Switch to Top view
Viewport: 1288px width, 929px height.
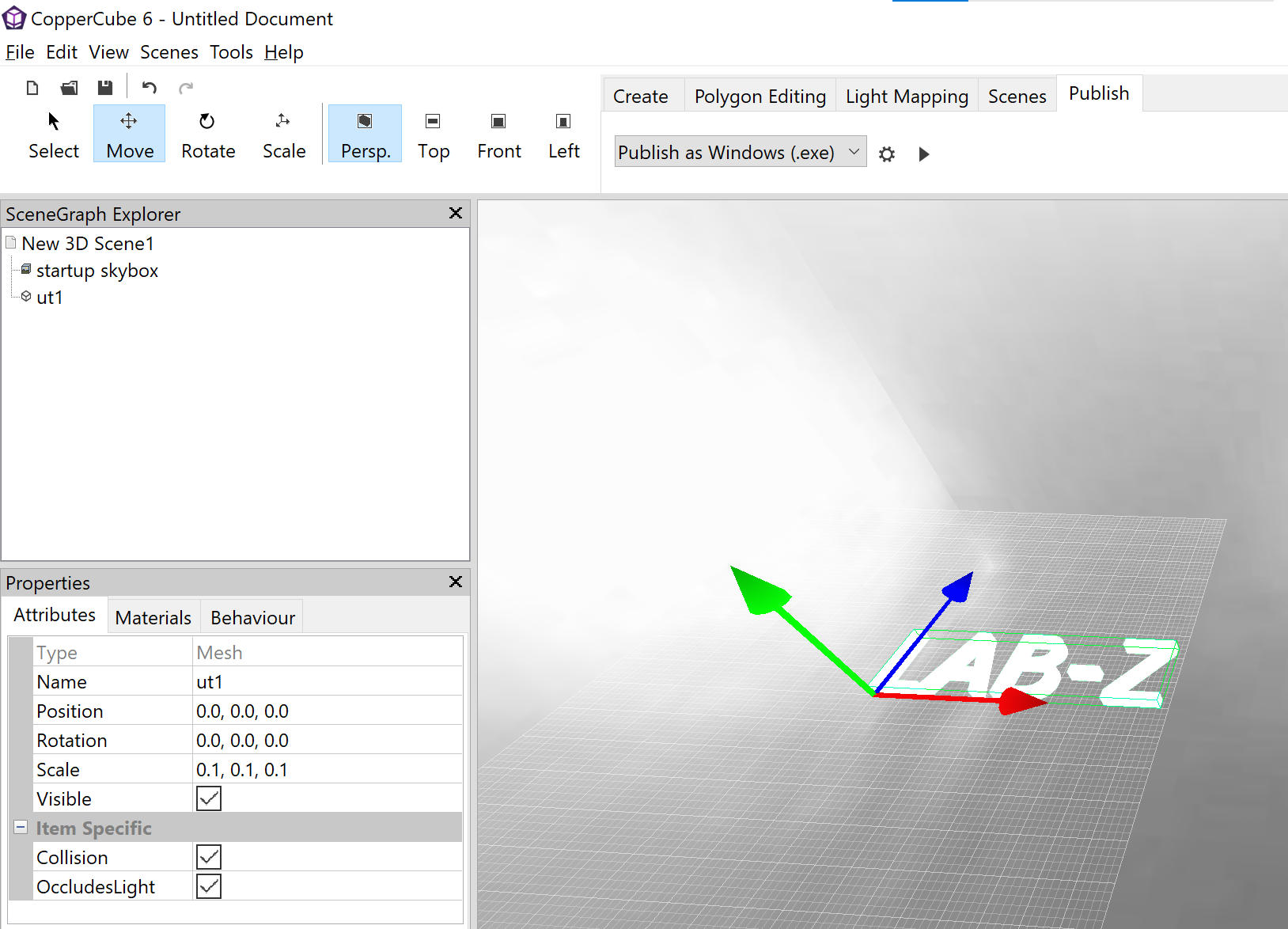click(434, 135)
